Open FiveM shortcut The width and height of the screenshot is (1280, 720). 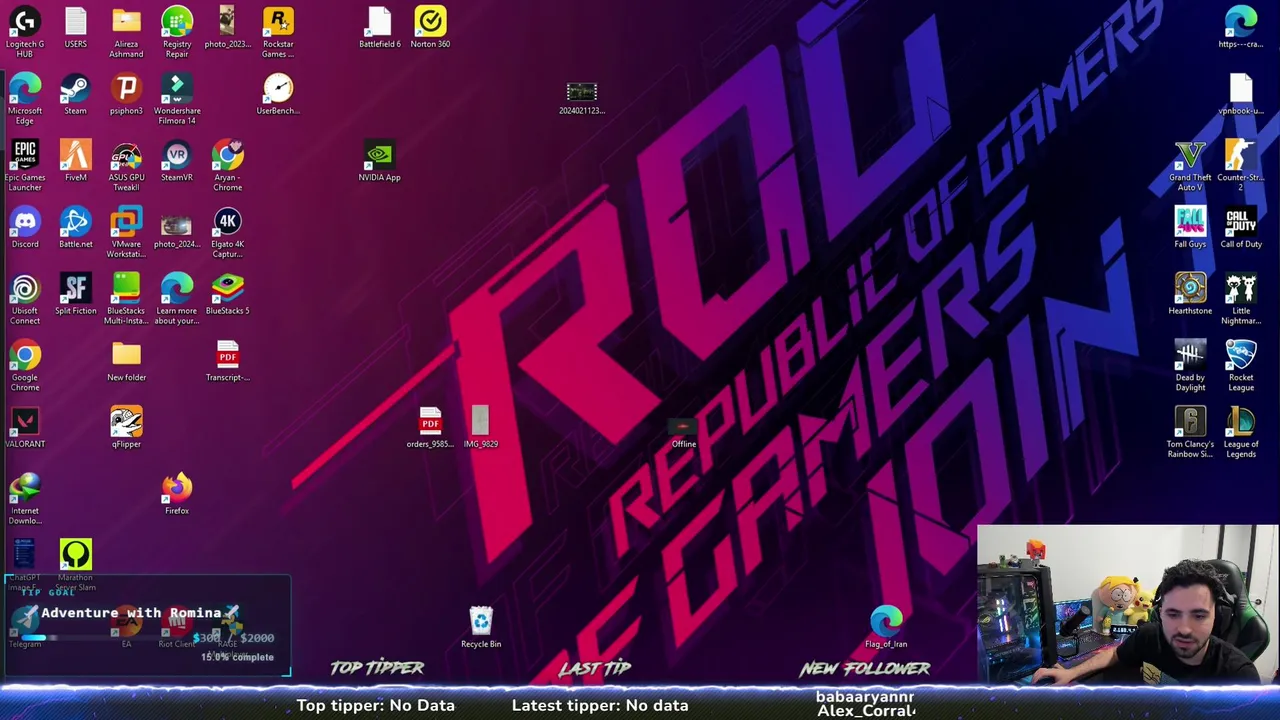coord(75,160)
